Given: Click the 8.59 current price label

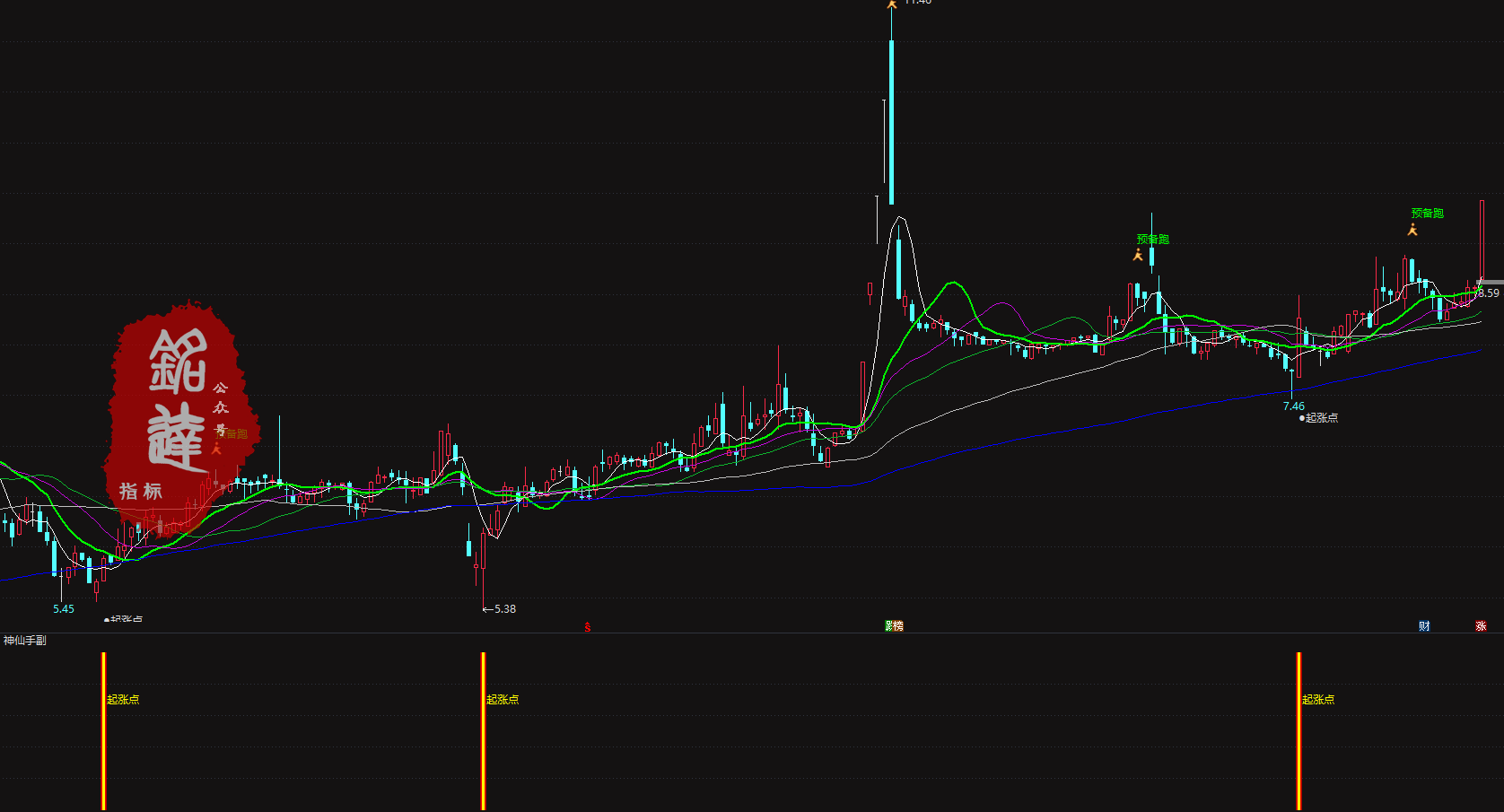Looking at the screenshot, I should (x=1489, y=293).
